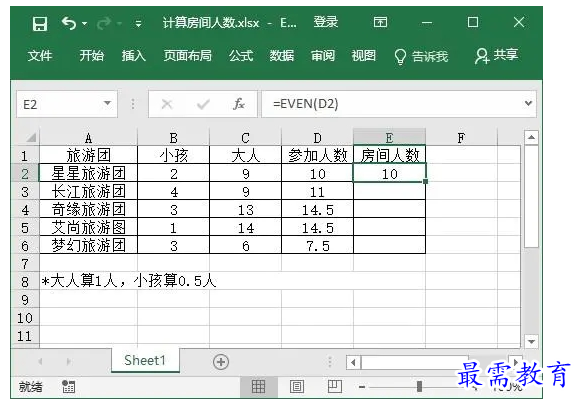Image resolution: width=579 pixels, height=406 pixels.
Task: Click cell containing 长江旅游团
Action: click(88, 191)
